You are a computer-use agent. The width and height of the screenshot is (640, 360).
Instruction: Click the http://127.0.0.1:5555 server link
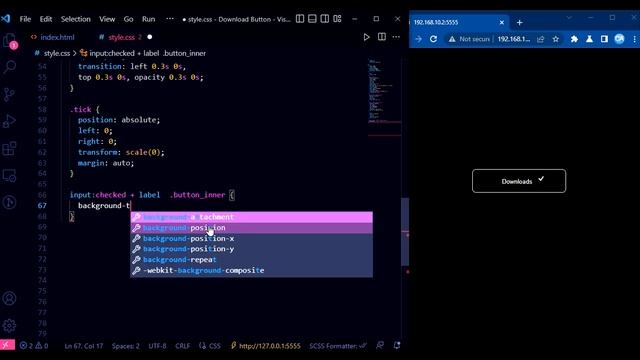click(x=266, y=346)
